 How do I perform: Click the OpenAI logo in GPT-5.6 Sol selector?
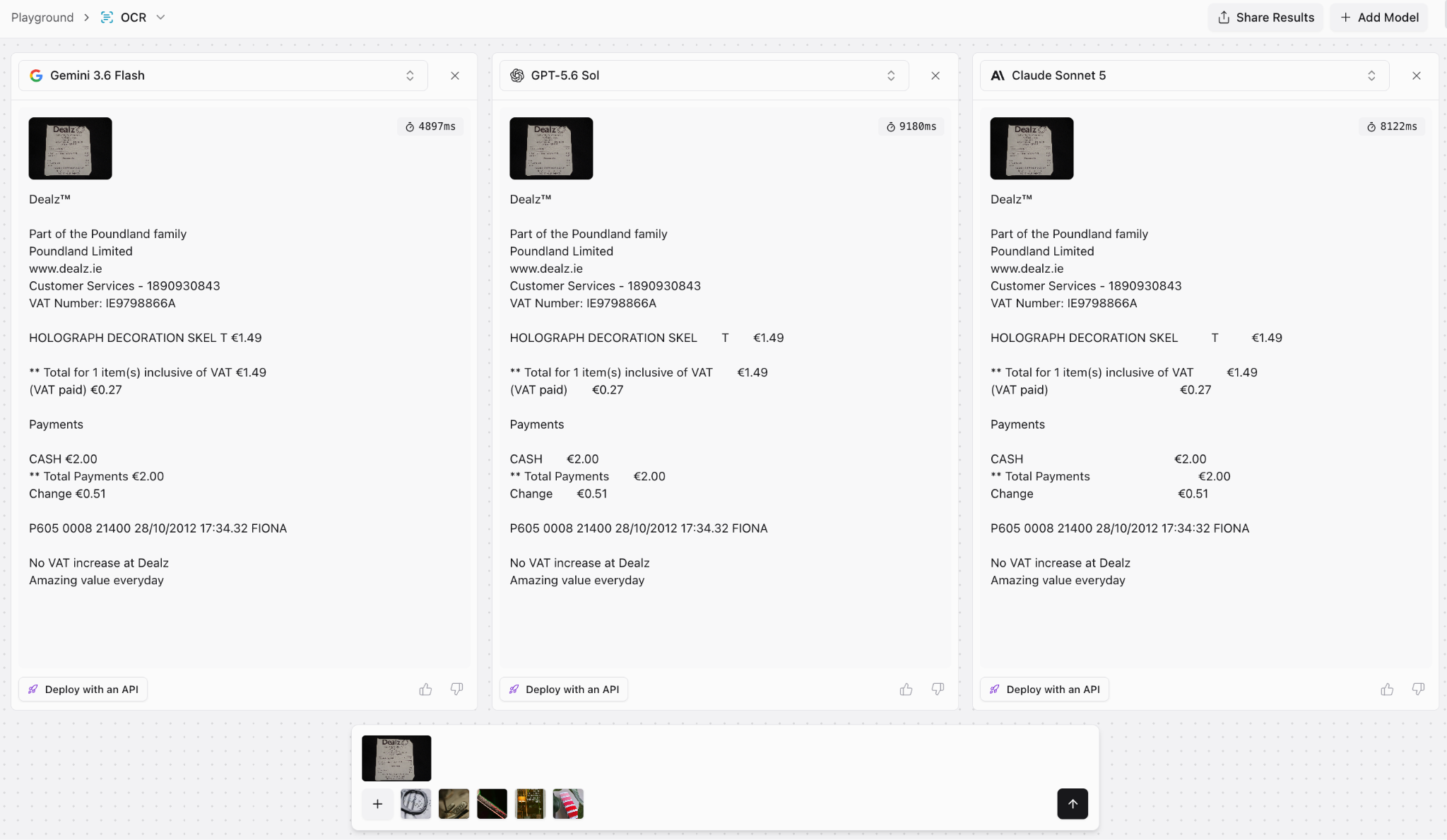click(517, 76)
